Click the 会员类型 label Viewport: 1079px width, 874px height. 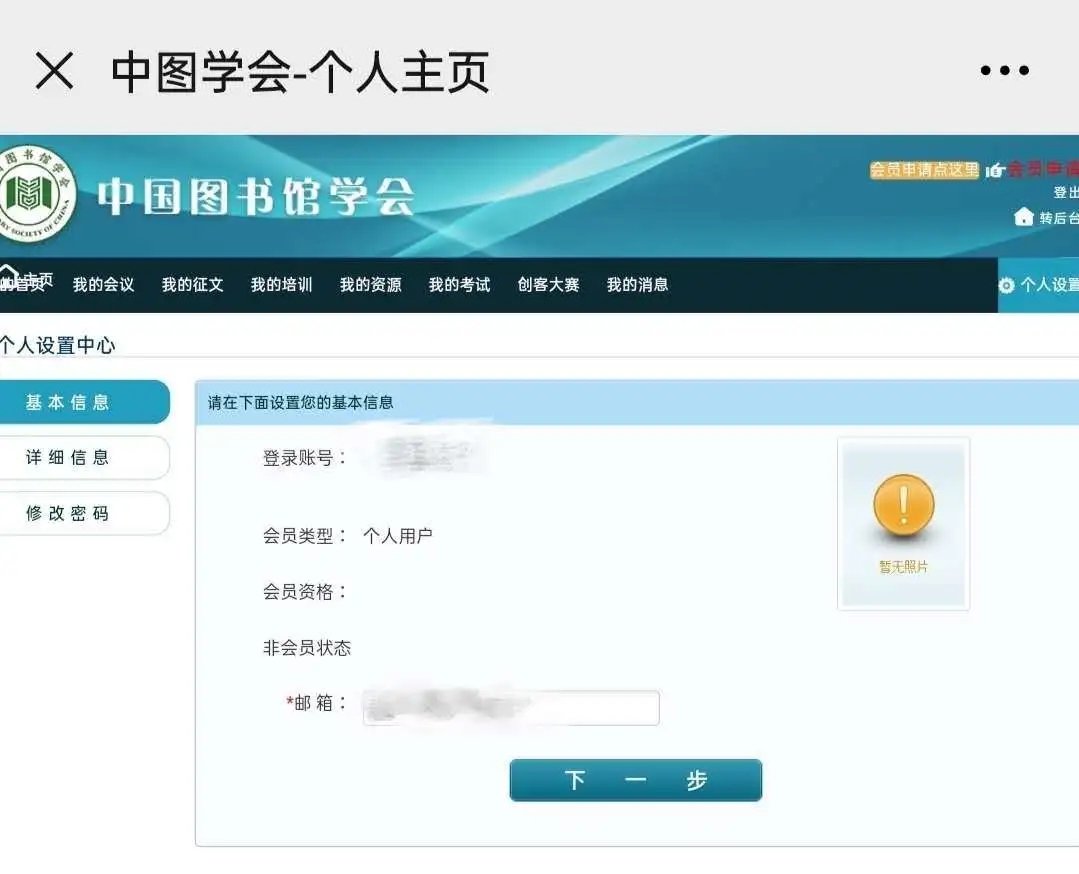[x=304, y=535]
